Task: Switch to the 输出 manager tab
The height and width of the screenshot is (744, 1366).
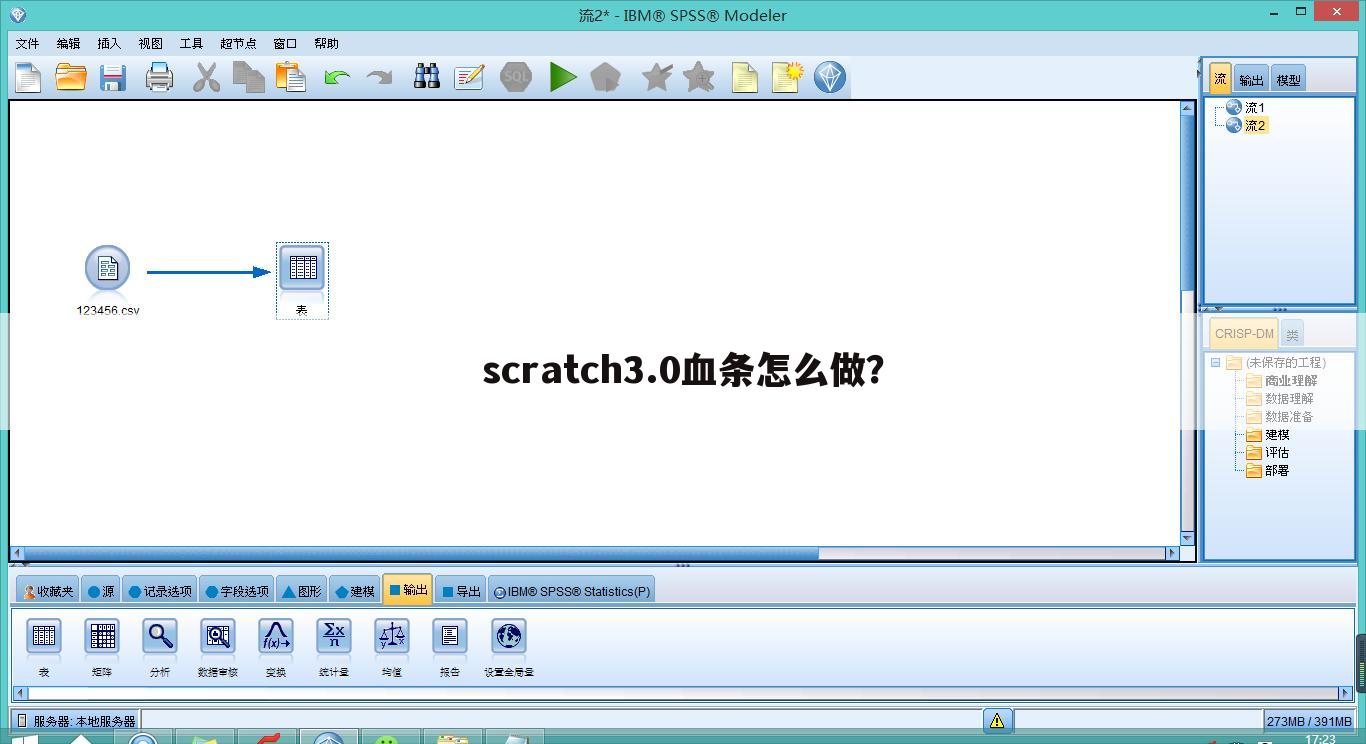Action: (x=1251, y=79)
